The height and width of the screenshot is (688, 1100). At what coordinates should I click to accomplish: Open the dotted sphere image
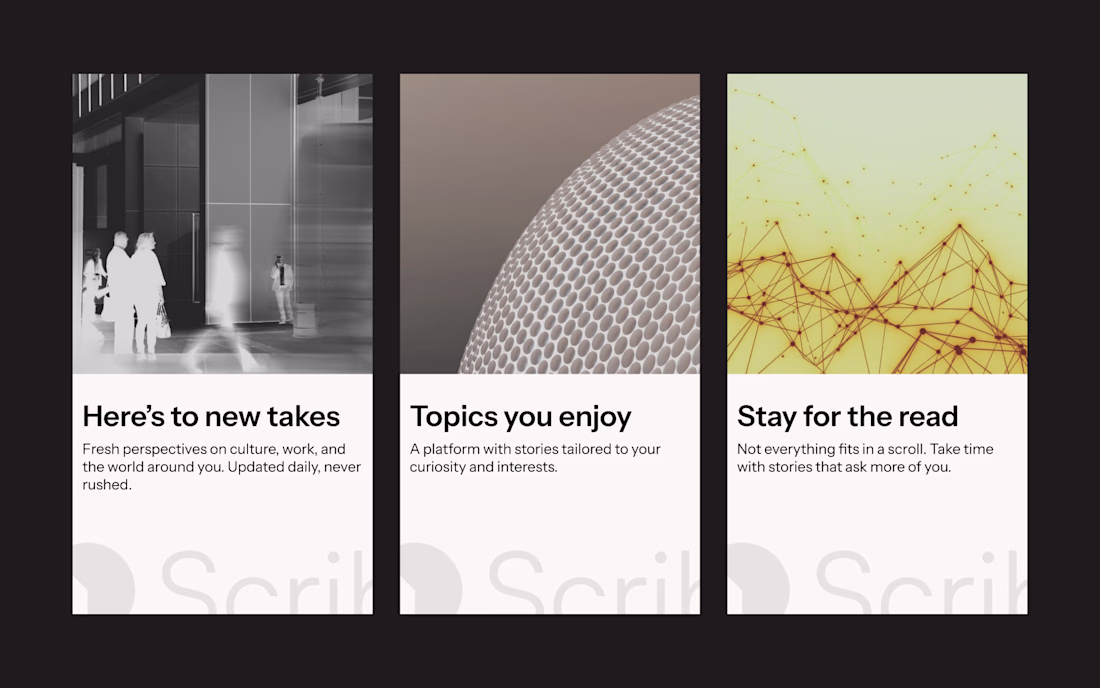coord(549,224)
